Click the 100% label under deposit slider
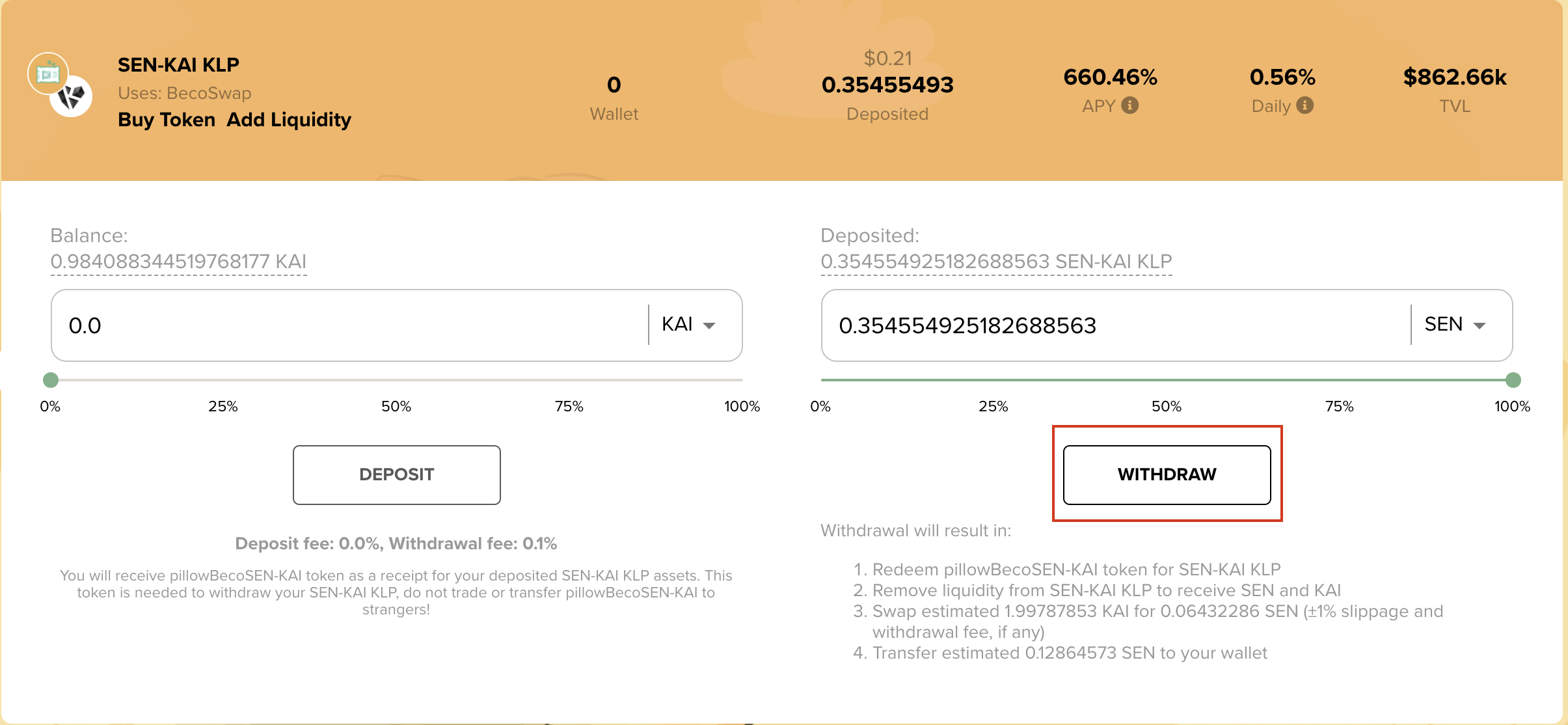Screen dimensions: 1568x725 pyautogui.click(x=742, y=407)
